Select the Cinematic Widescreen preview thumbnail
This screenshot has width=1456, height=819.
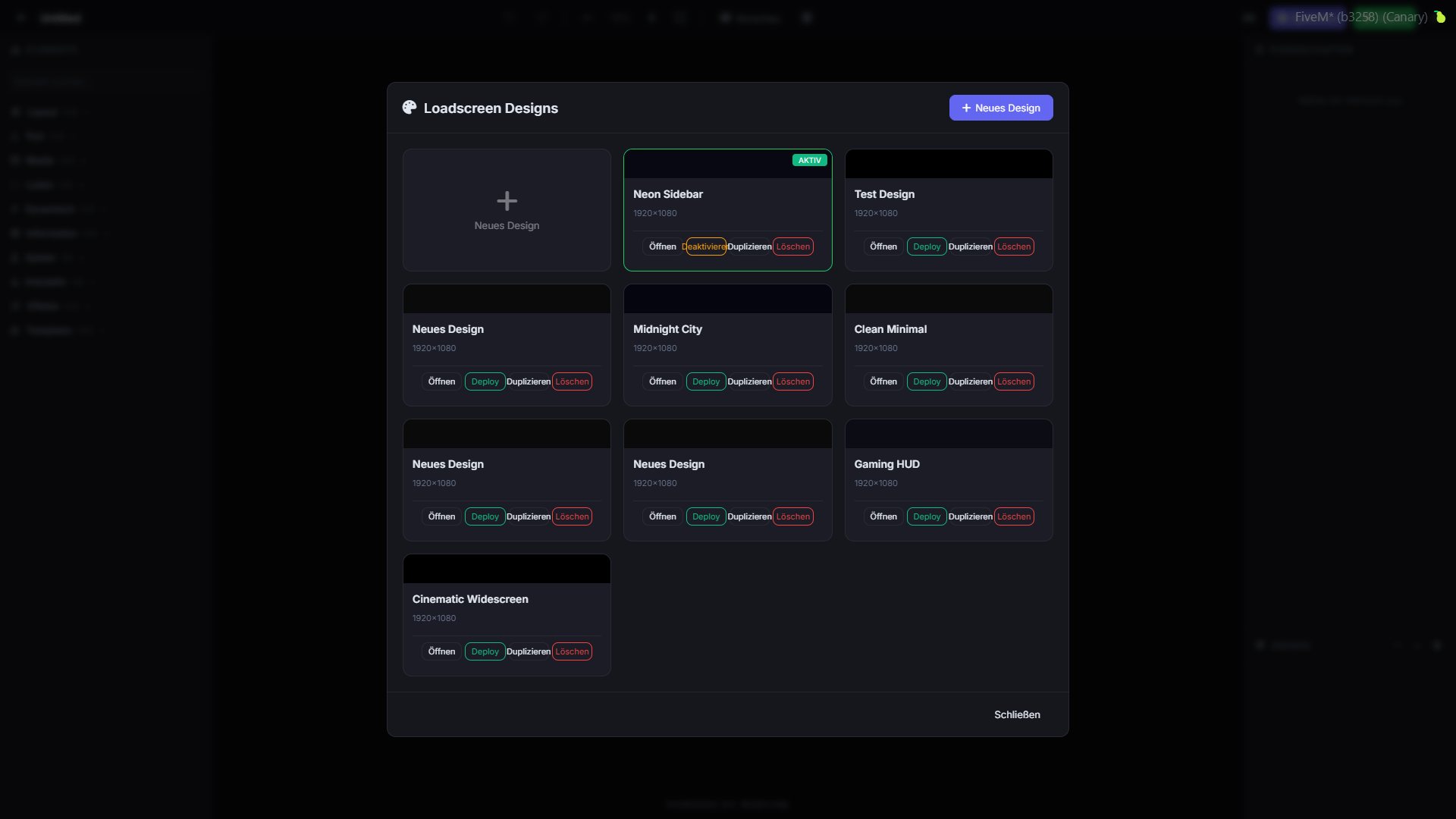[x=507, y=569]
